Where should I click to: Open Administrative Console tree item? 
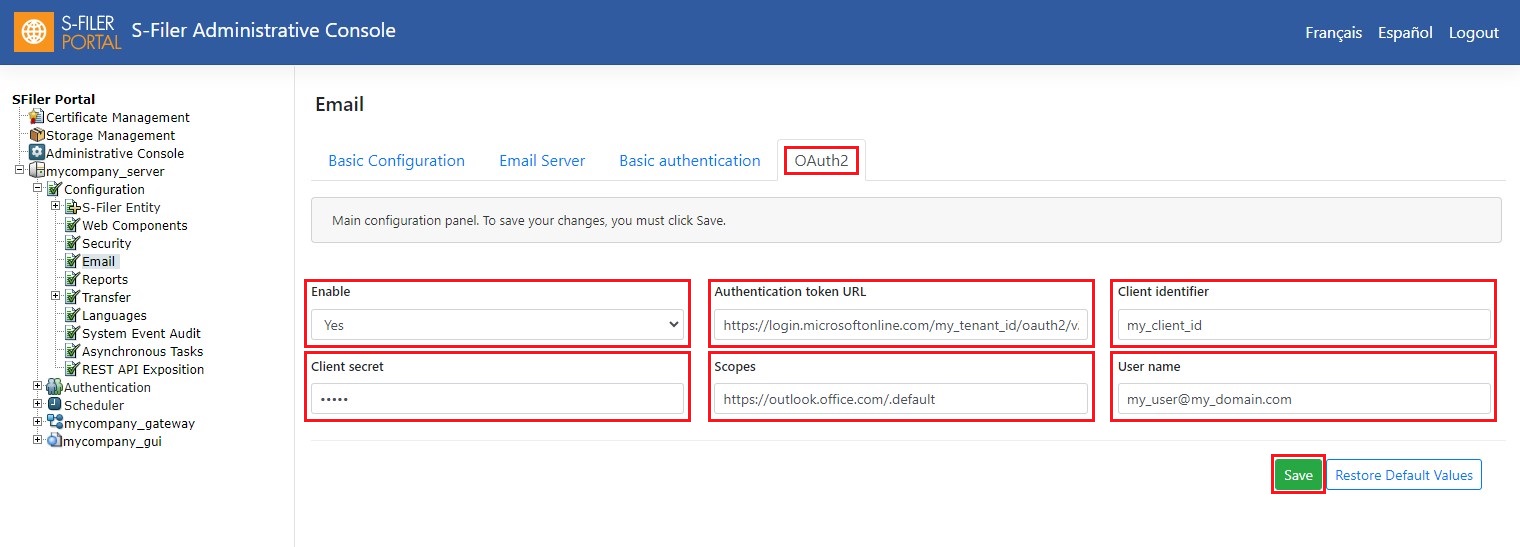115,153
